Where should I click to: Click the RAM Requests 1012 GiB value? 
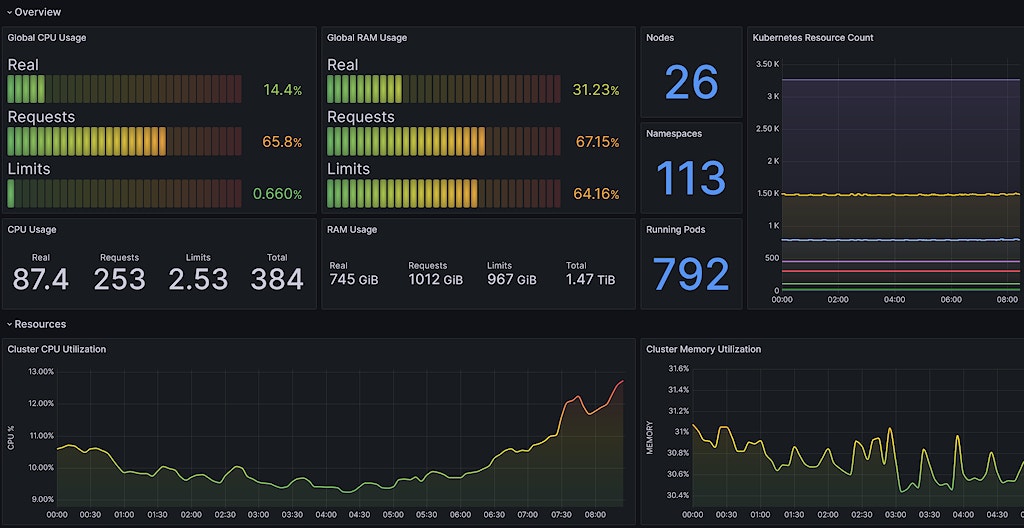pyautogui.click(x=435, y=280)
